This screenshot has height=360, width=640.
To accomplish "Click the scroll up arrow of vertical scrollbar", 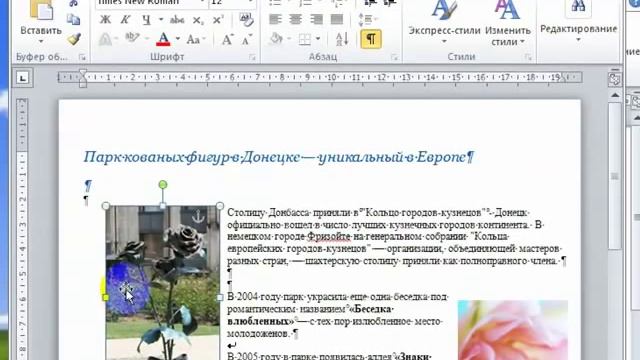I will click(x=615, y=96).
